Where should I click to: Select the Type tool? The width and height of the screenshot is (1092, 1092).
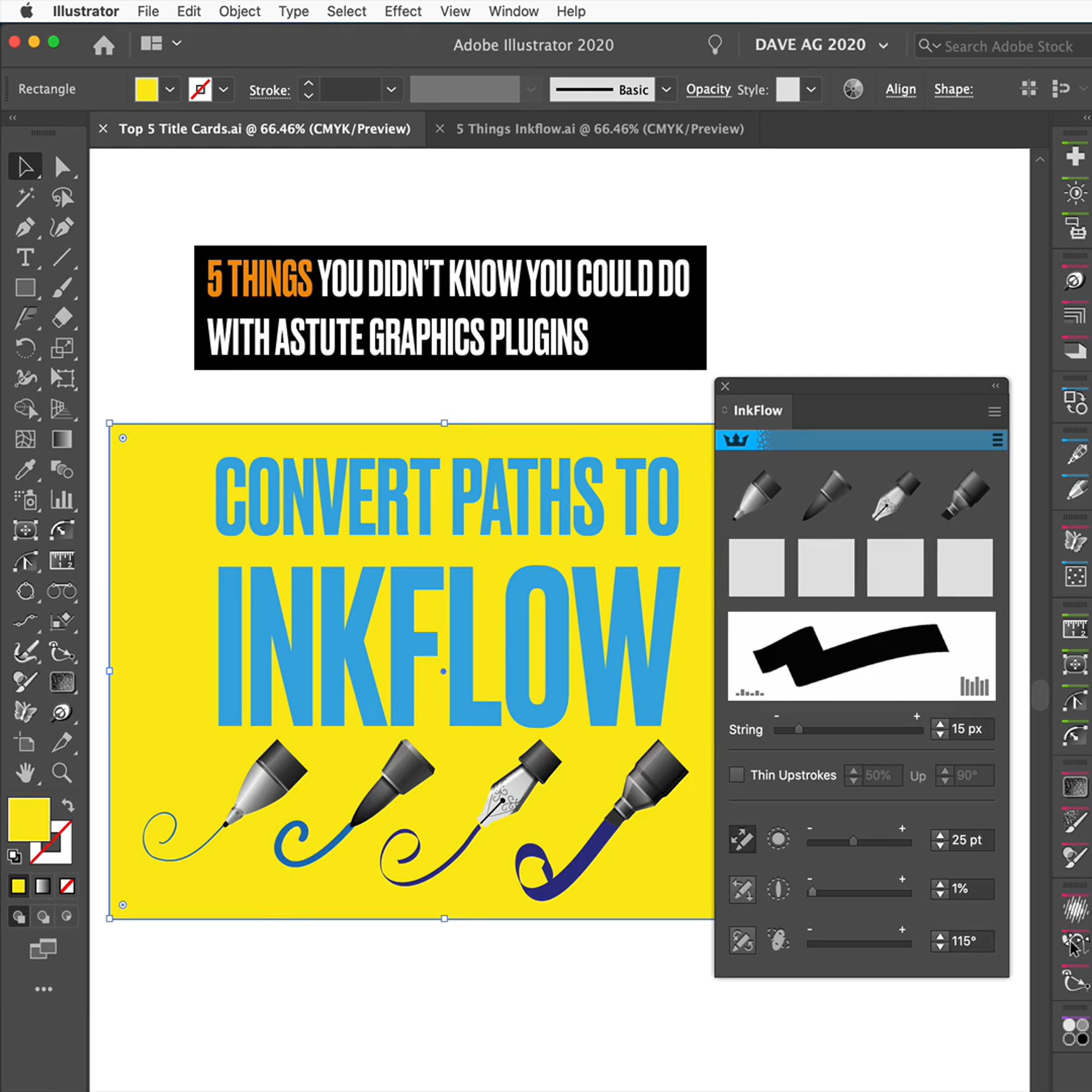click(x=25, y=258)
